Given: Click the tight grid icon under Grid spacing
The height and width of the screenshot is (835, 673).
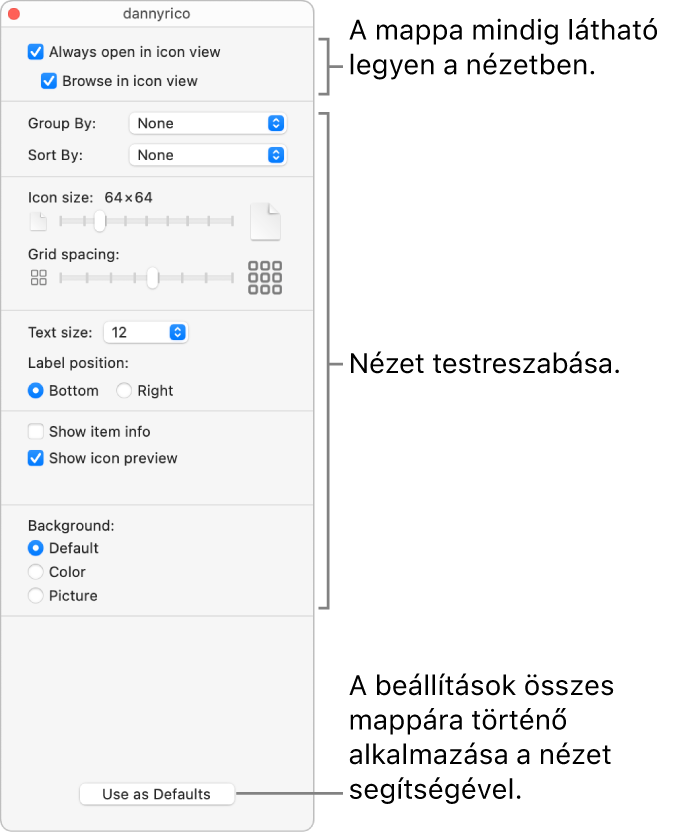Looking at the screenshot, I should (38, 277).
